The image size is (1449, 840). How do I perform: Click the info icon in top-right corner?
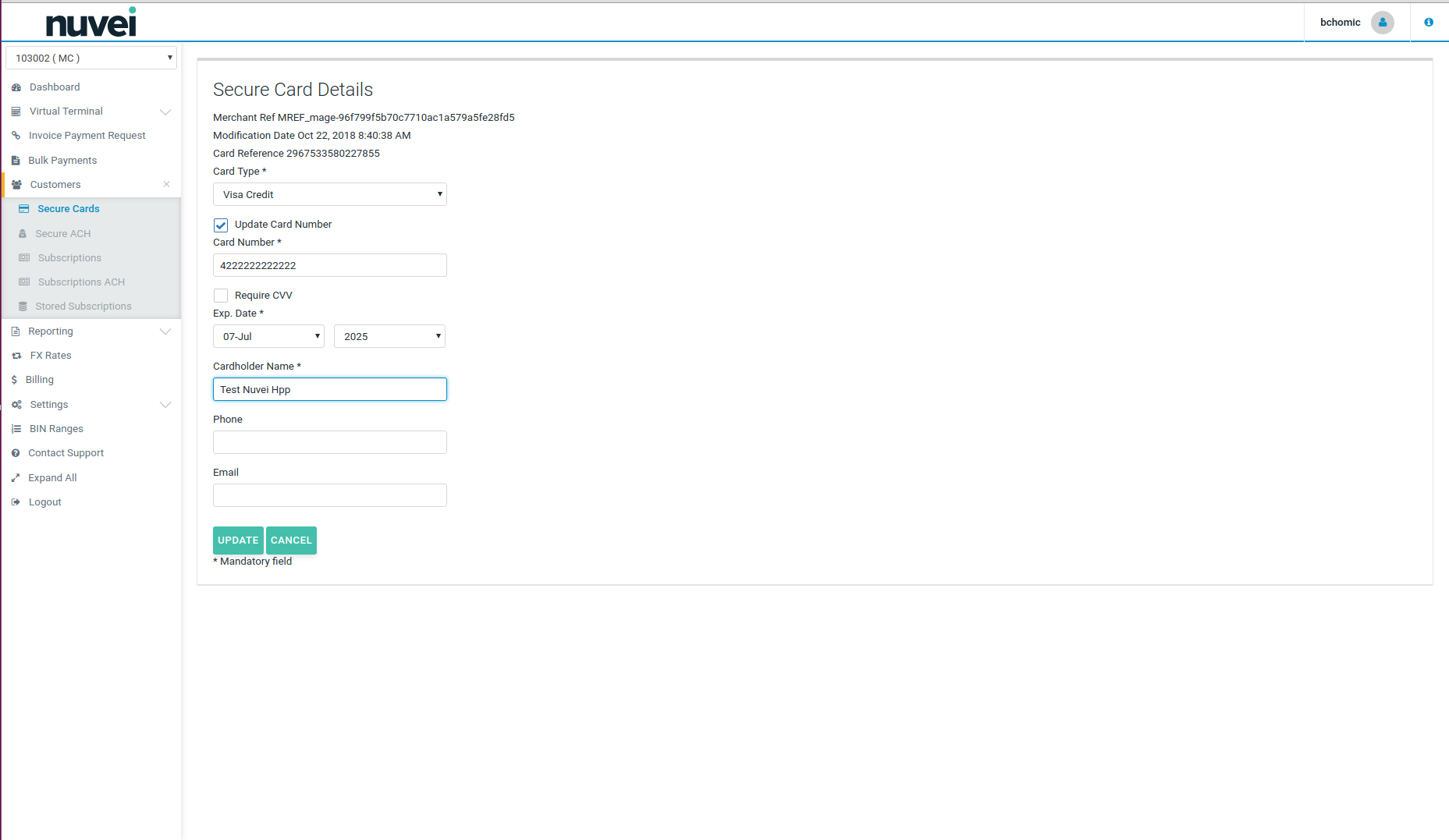point(1428,23)
